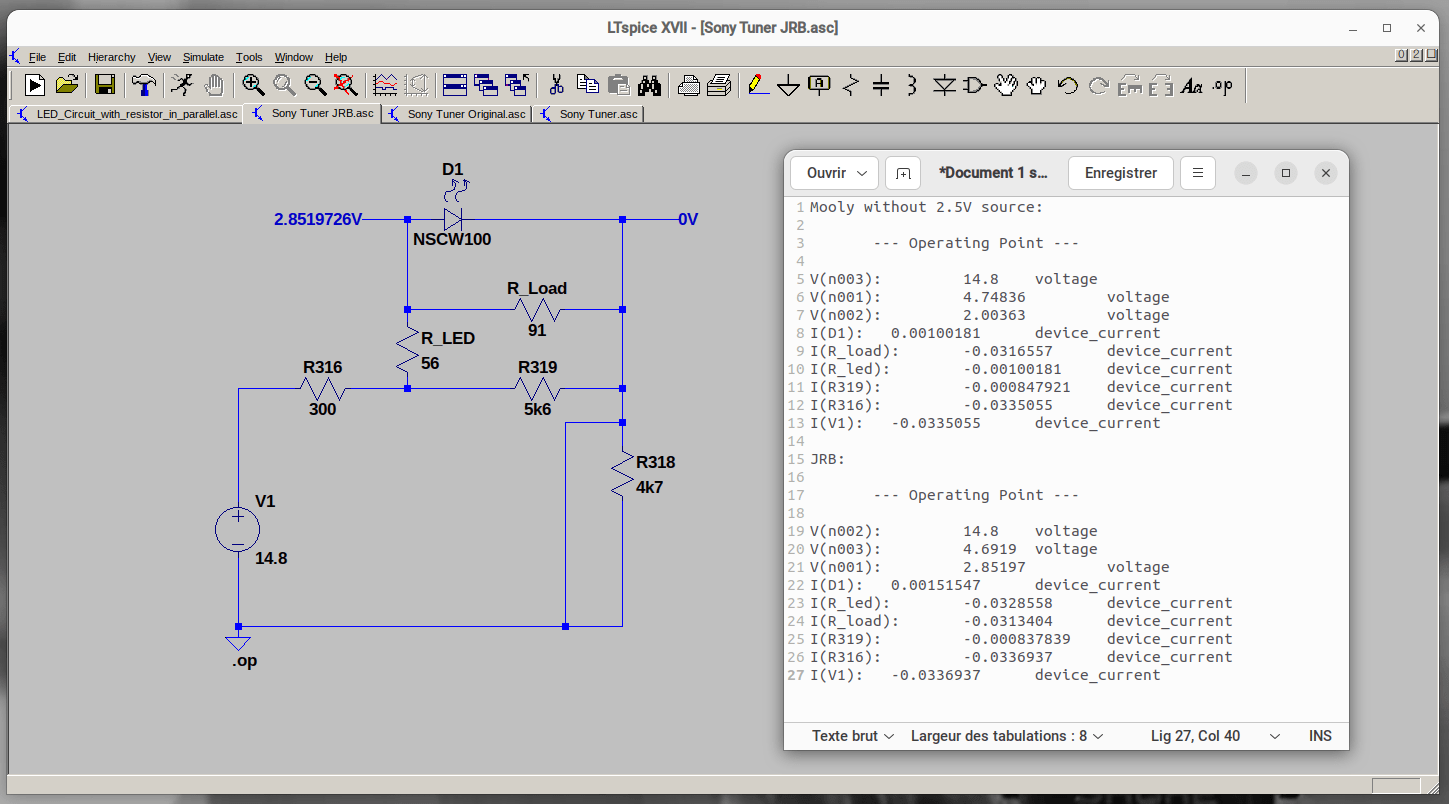
Task: Click the 2.8519726V node label
Action: [x=318, y=219]
